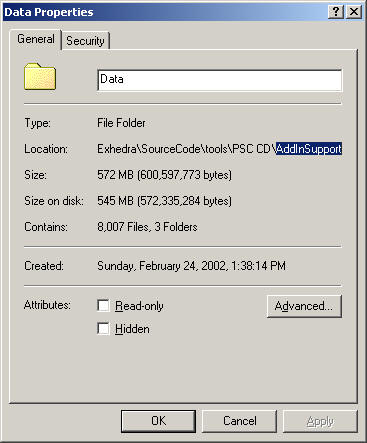Click the yellow Data folder icon
Viewport: 367px width, 443px height.
point(40,76)
